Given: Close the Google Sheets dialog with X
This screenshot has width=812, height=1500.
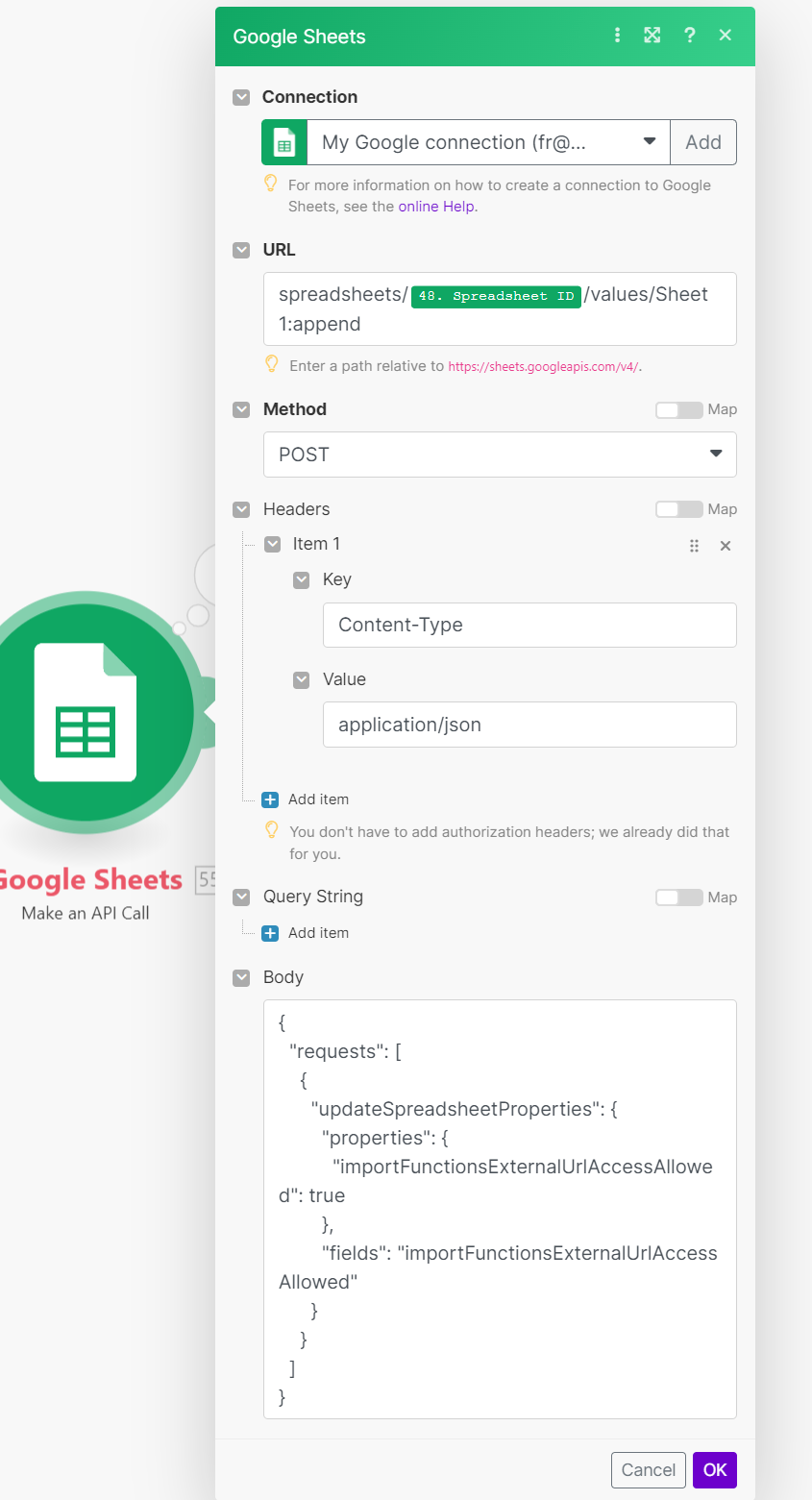Looking at the screenshot, I should pyautogui.click(x=726, y=36).
